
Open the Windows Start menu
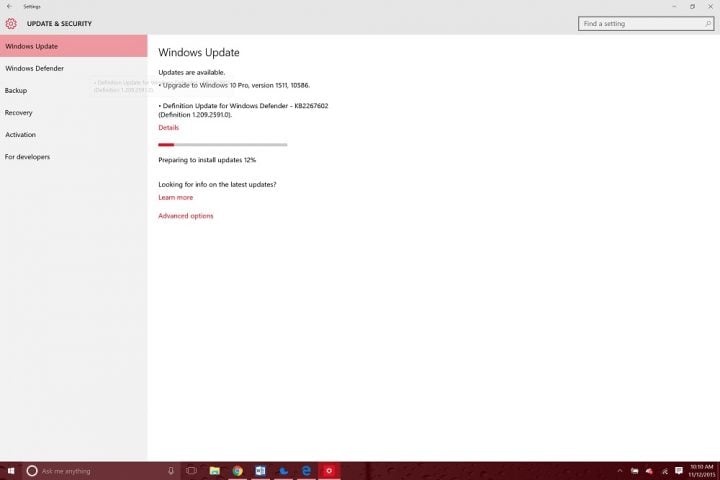pyautogui.click(x=11, y=471)
